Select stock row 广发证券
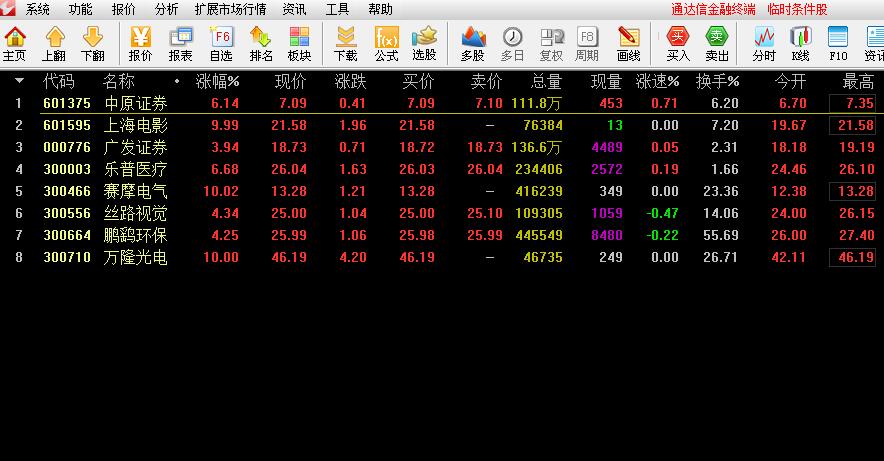 coord(442,147)
